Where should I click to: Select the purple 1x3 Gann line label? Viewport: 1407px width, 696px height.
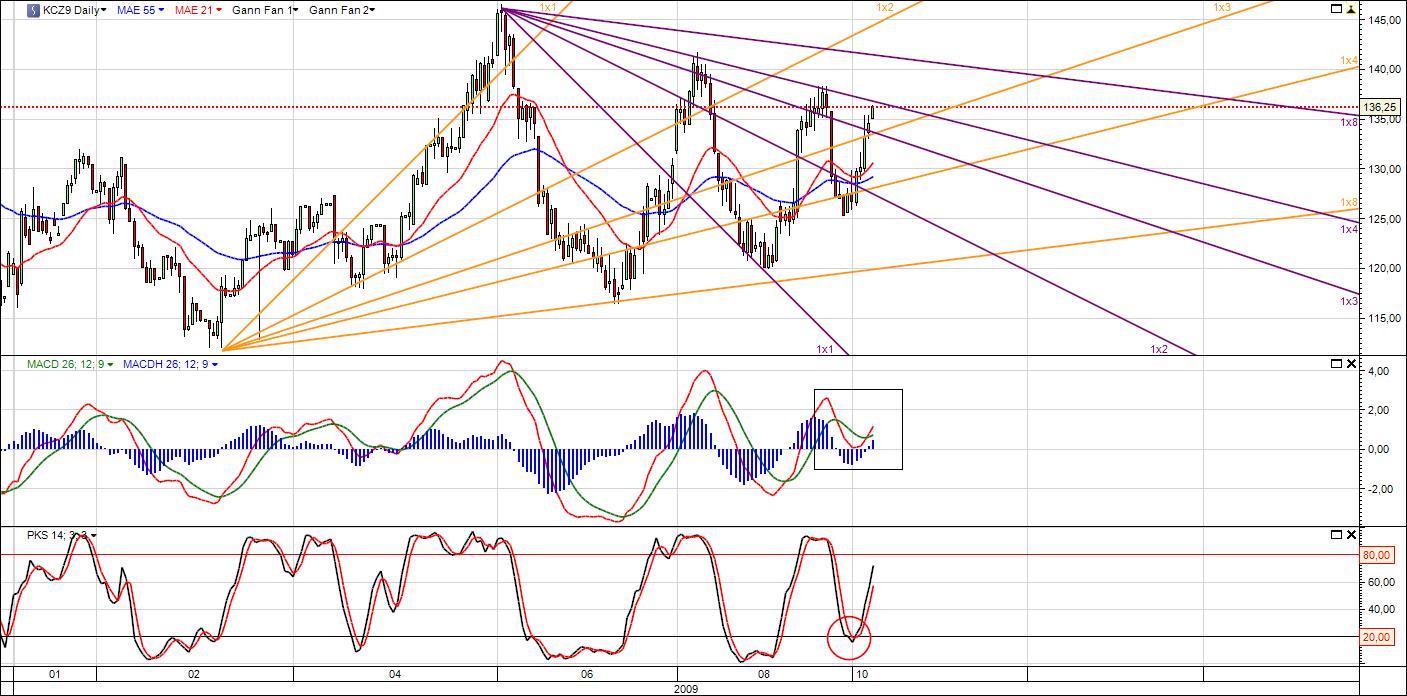pyautogui.click(x=1350, y=302)
